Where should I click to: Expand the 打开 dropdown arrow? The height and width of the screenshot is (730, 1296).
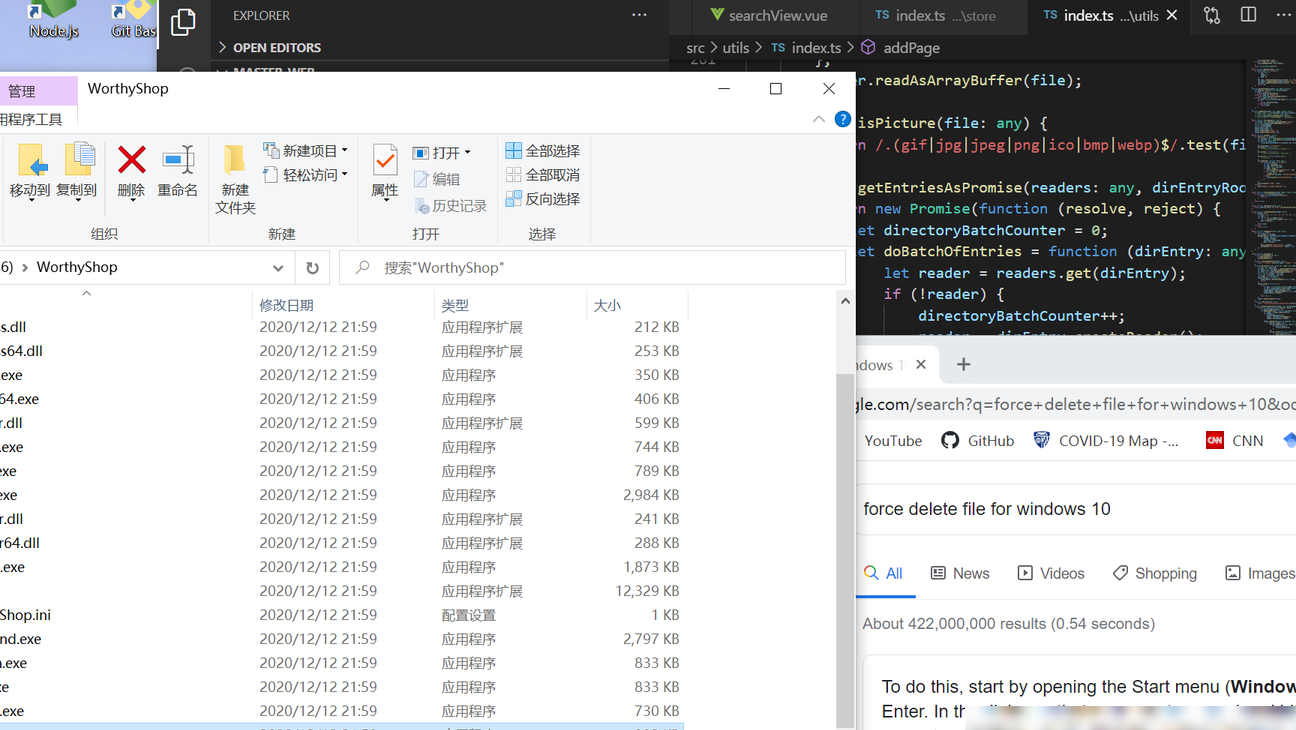click(467, 153)
